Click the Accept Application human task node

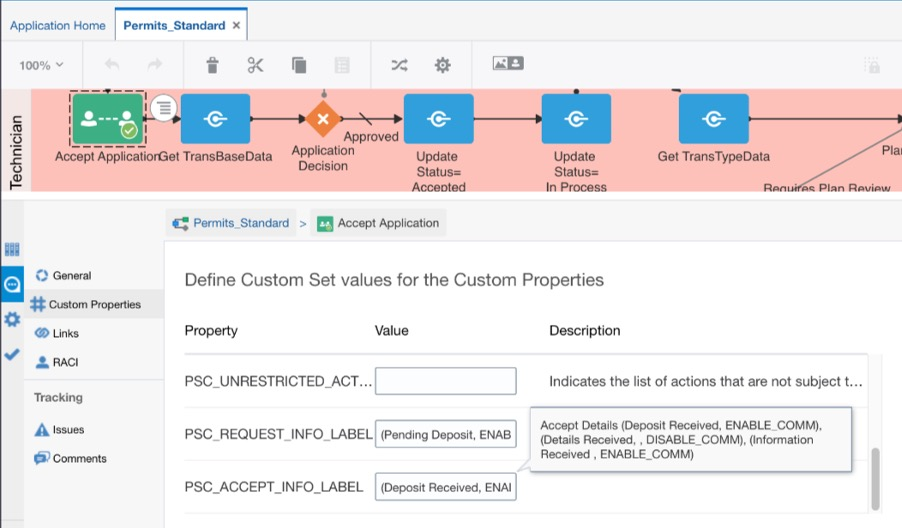click(x=108, y=119)
